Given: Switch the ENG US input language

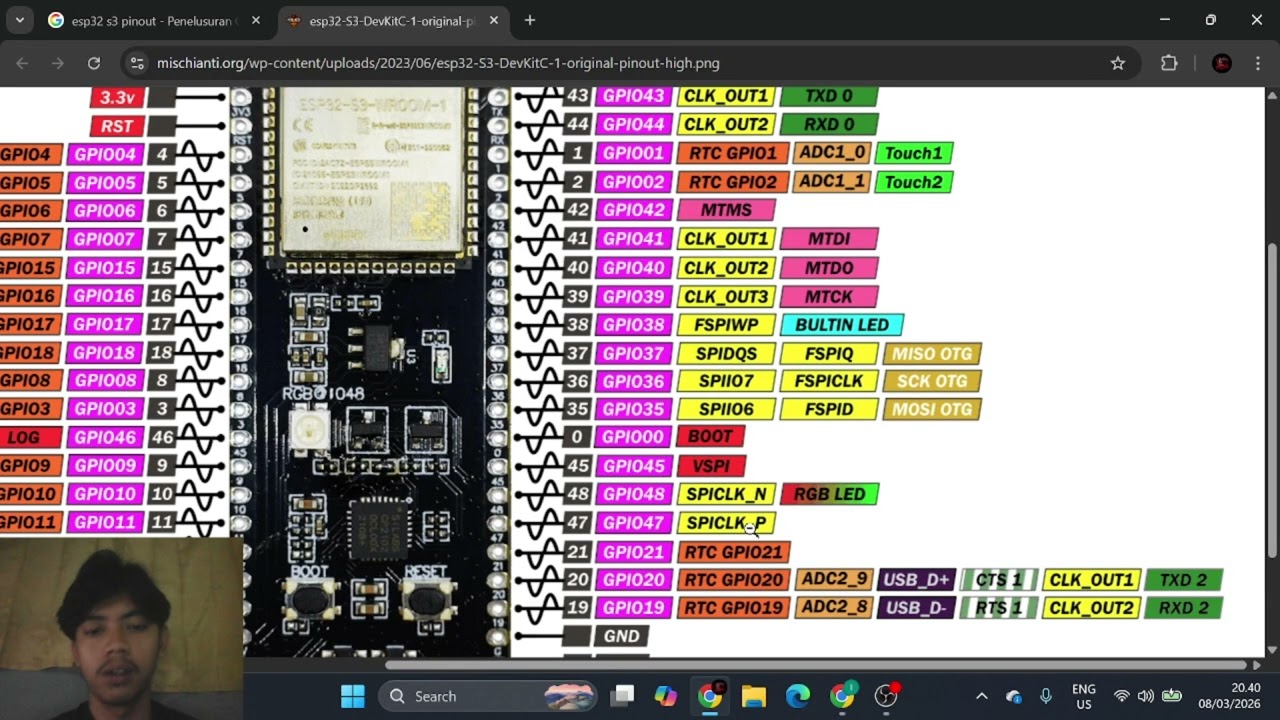Looking at the screenshot, I should point(1083,696).
